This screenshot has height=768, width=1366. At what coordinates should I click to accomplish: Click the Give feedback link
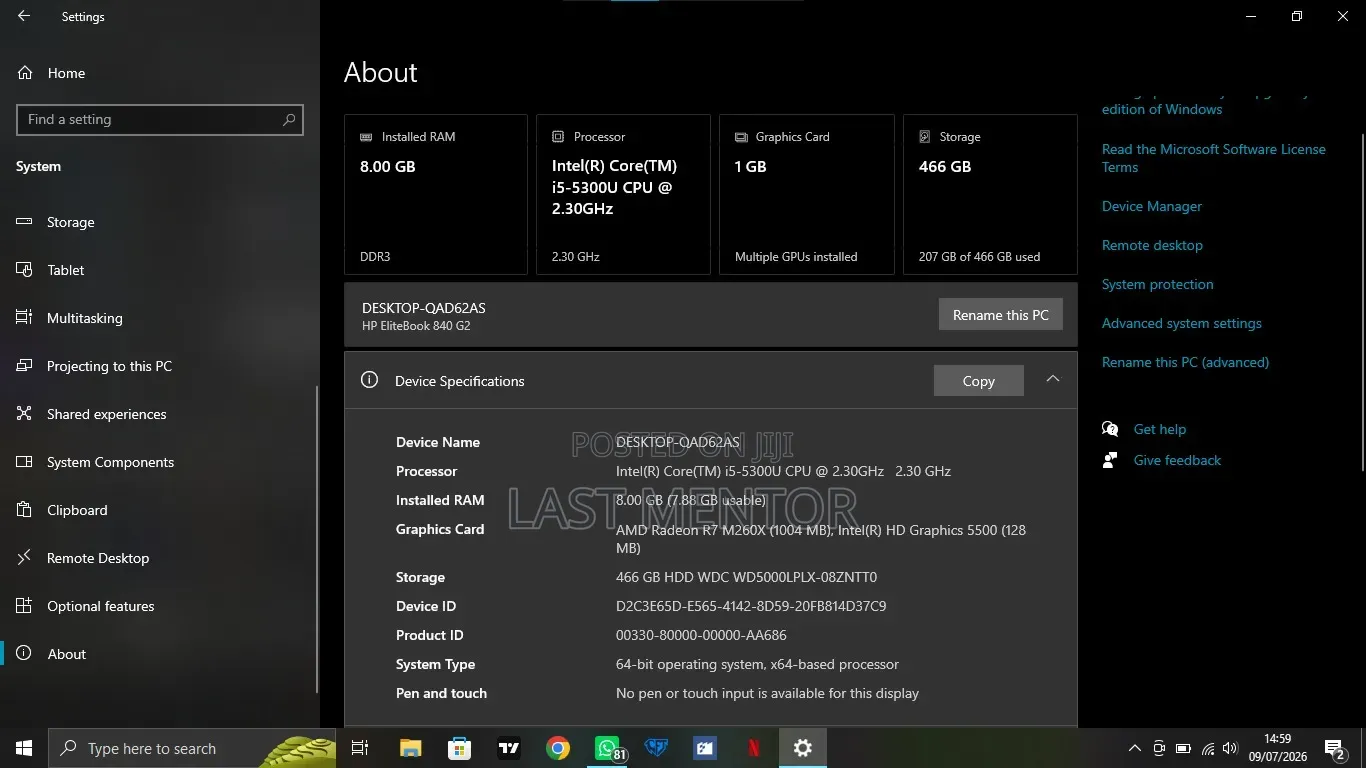(1177, 460)
